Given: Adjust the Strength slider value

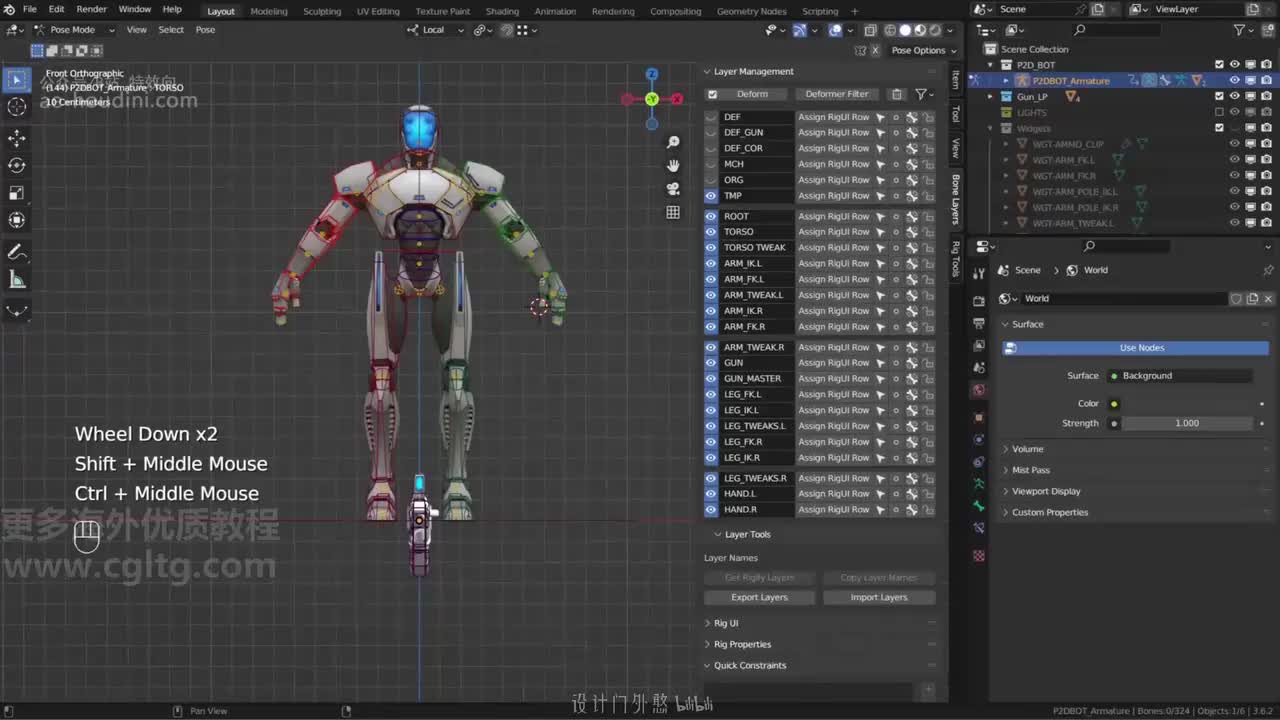Looking at the screenshot, I should tap(1186, 423).
